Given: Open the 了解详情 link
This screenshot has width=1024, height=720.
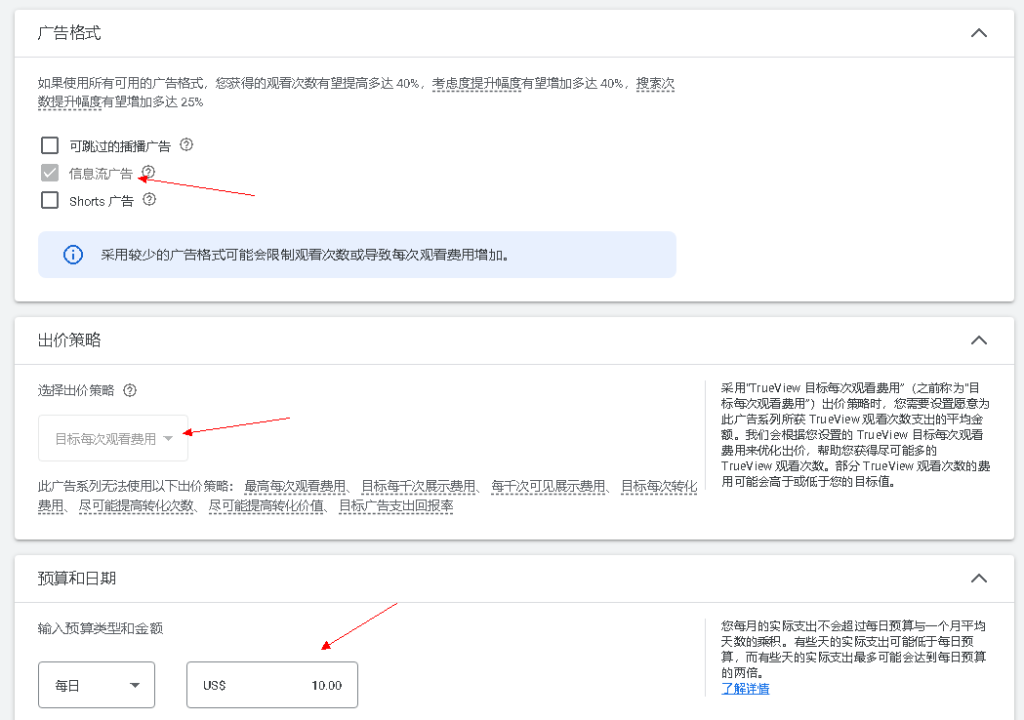Looking at the screenshot, I should pos(745,689).
